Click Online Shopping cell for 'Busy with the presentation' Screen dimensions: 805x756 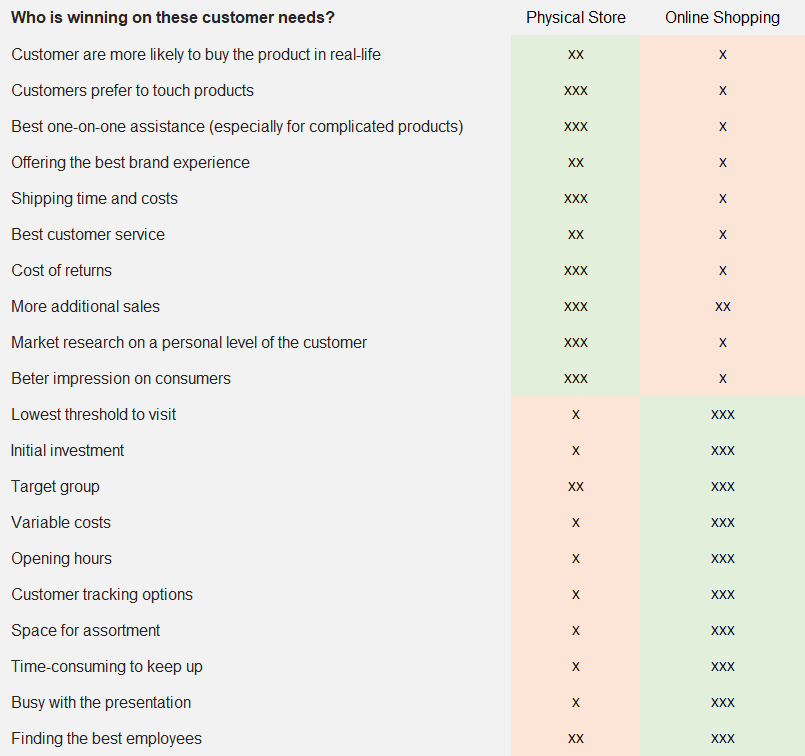(722, 703)
